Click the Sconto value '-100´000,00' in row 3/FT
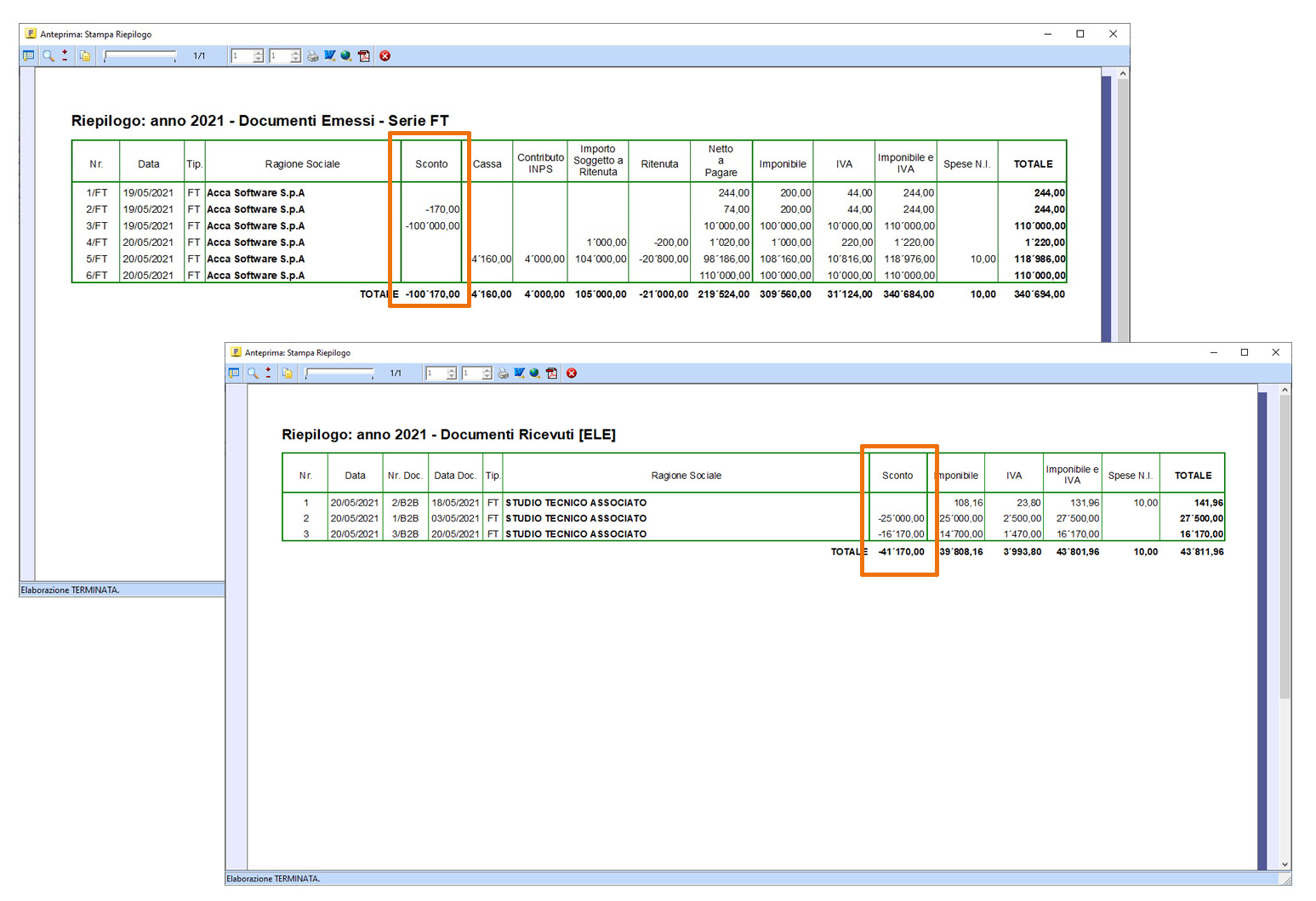Image resolution: width=1316 pixels, height=901 pixels. click(433, 226)
